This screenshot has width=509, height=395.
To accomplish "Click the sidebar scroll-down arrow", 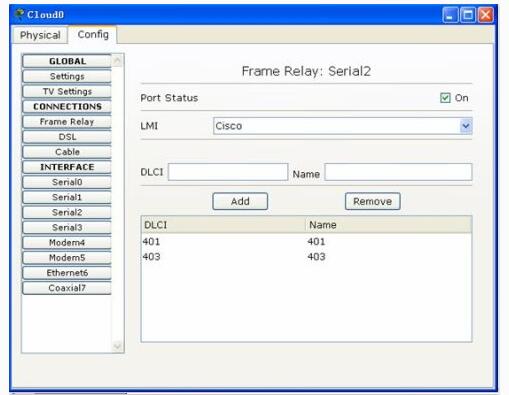I will point(117,346).
